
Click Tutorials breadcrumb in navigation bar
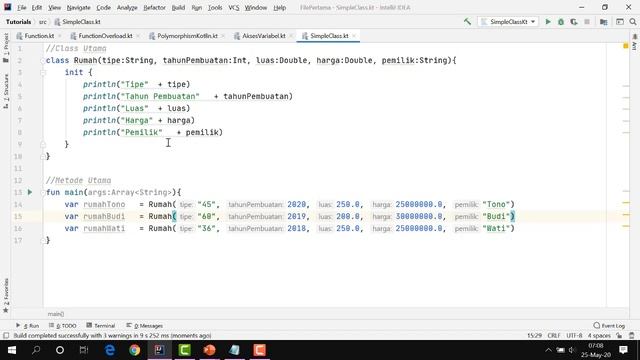(x=18, y=22)
